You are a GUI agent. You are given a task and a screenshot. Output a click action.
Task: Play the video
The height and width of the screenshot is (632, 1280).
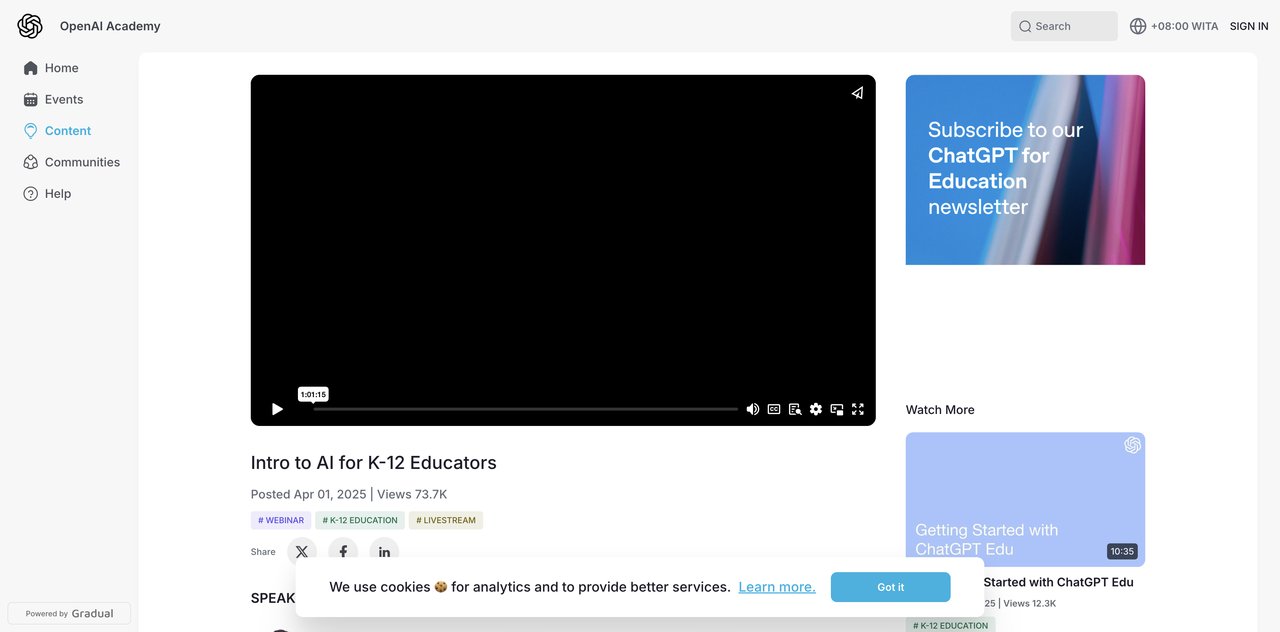pyautogui.click(x=277, y=409)
